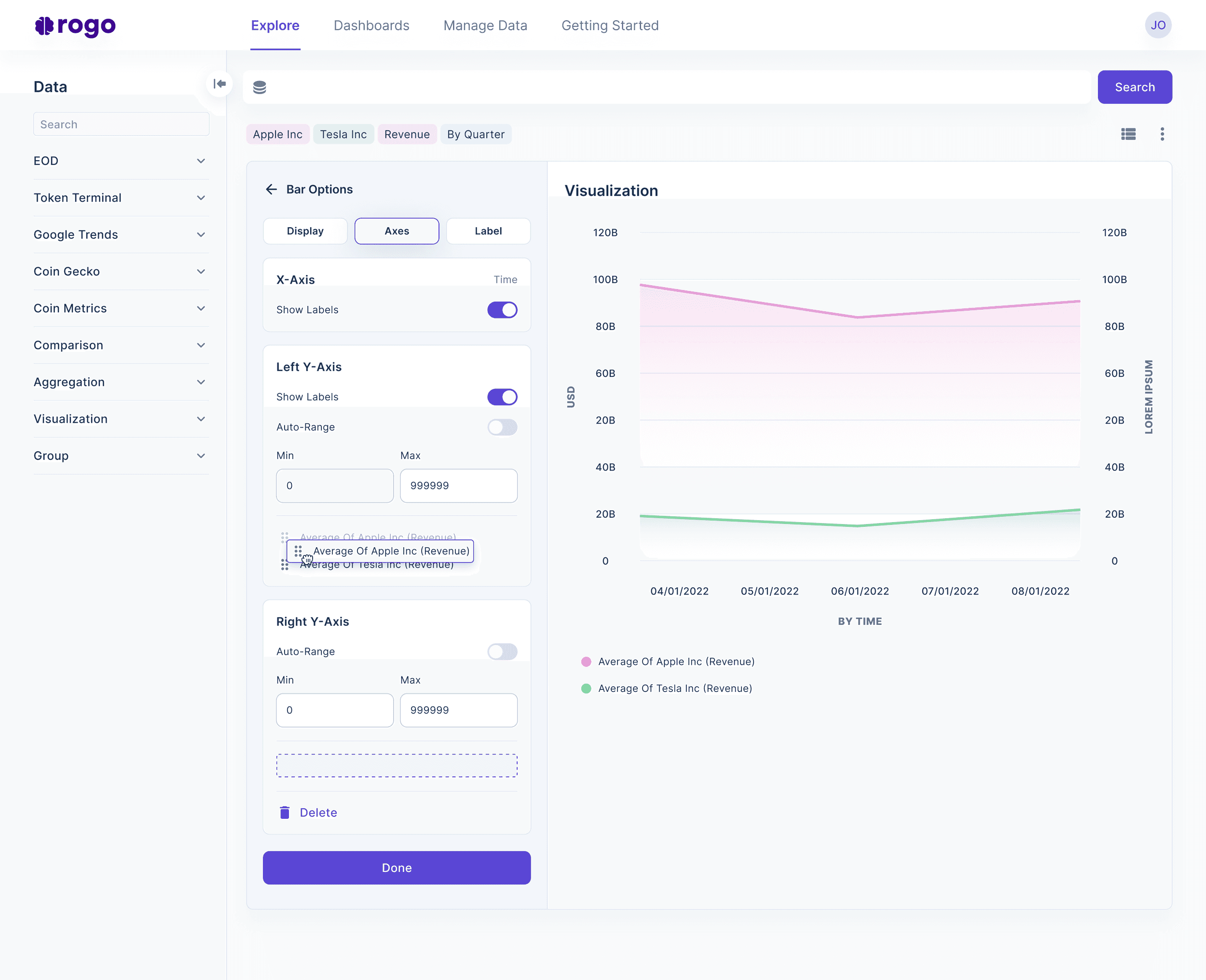Click the purple Search button

[x=1134, y=87]
